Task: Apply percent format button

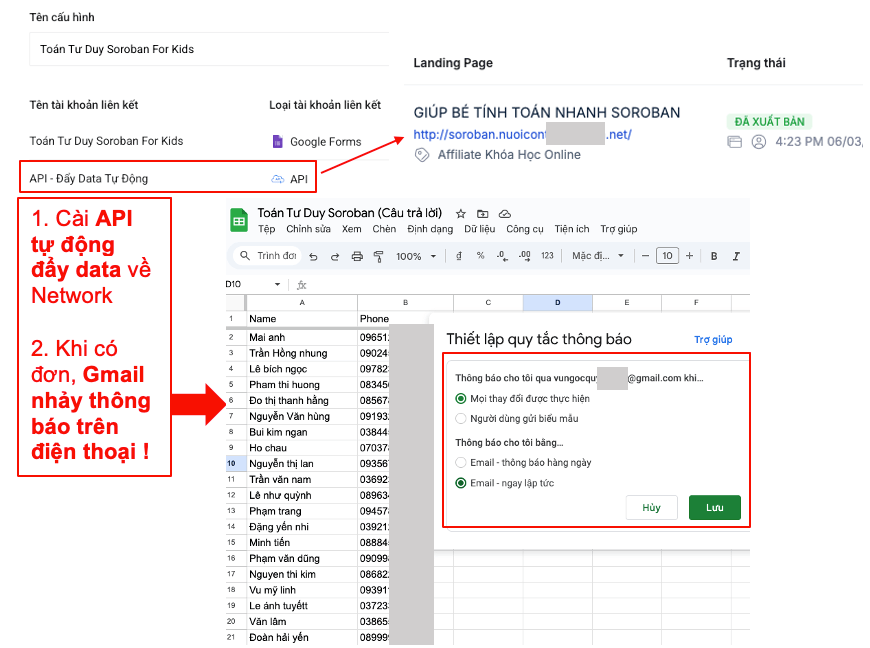Action: [480, 256]
